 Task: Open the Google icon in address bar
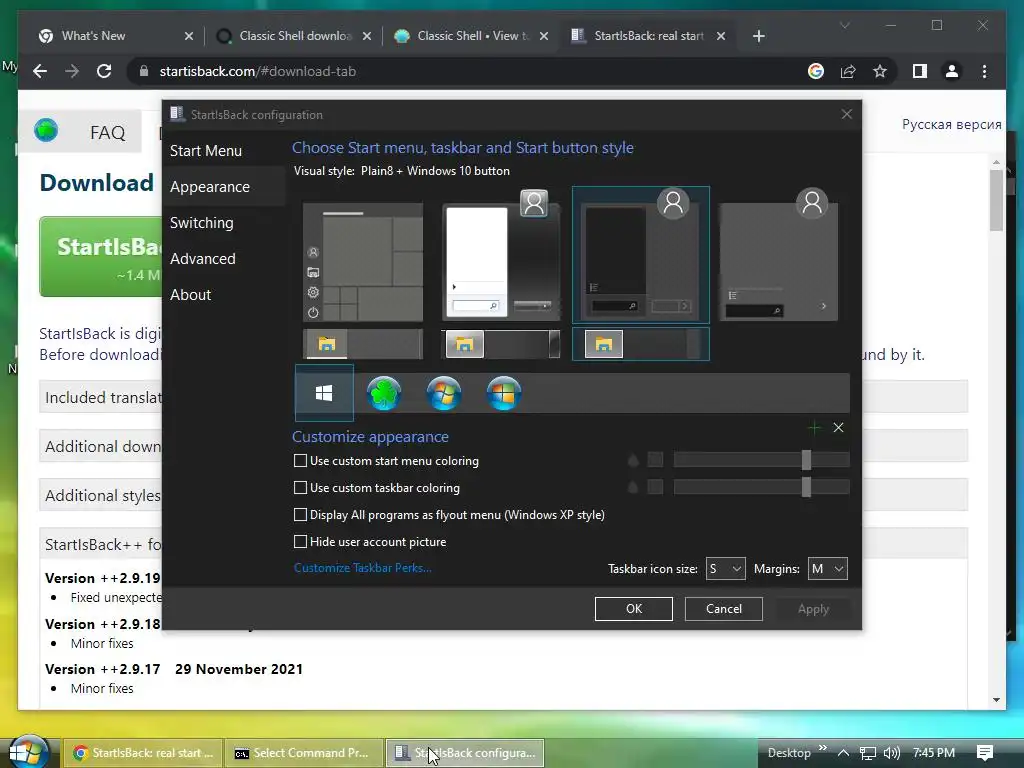816,71
